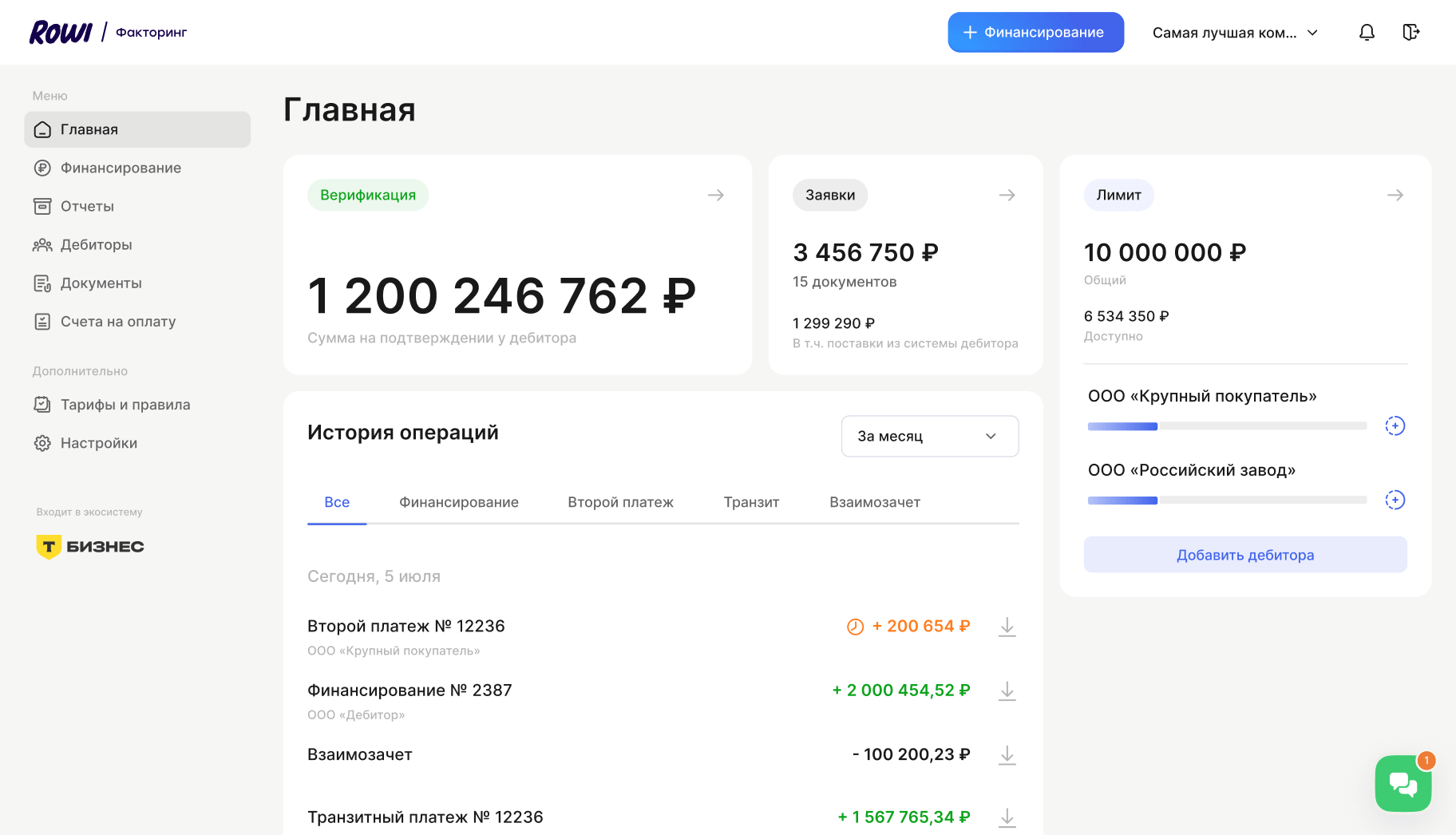This screenshot has width=1456, height=835.
Task: Click the Rowi Факторинг logo
Action: [108, 32]
